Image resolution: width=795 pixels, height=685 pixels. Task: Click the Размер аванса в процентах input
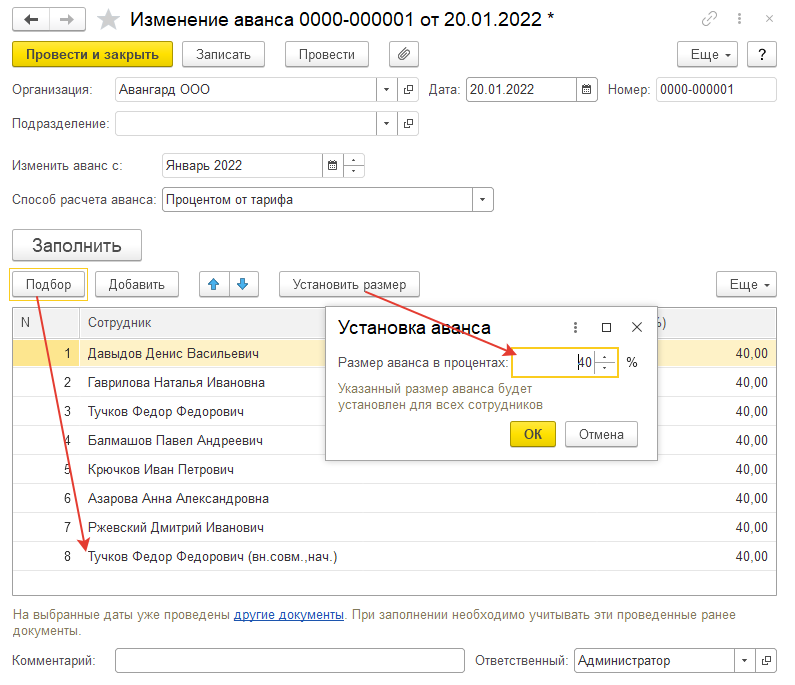pyautogui.click(x=553, y=363)
